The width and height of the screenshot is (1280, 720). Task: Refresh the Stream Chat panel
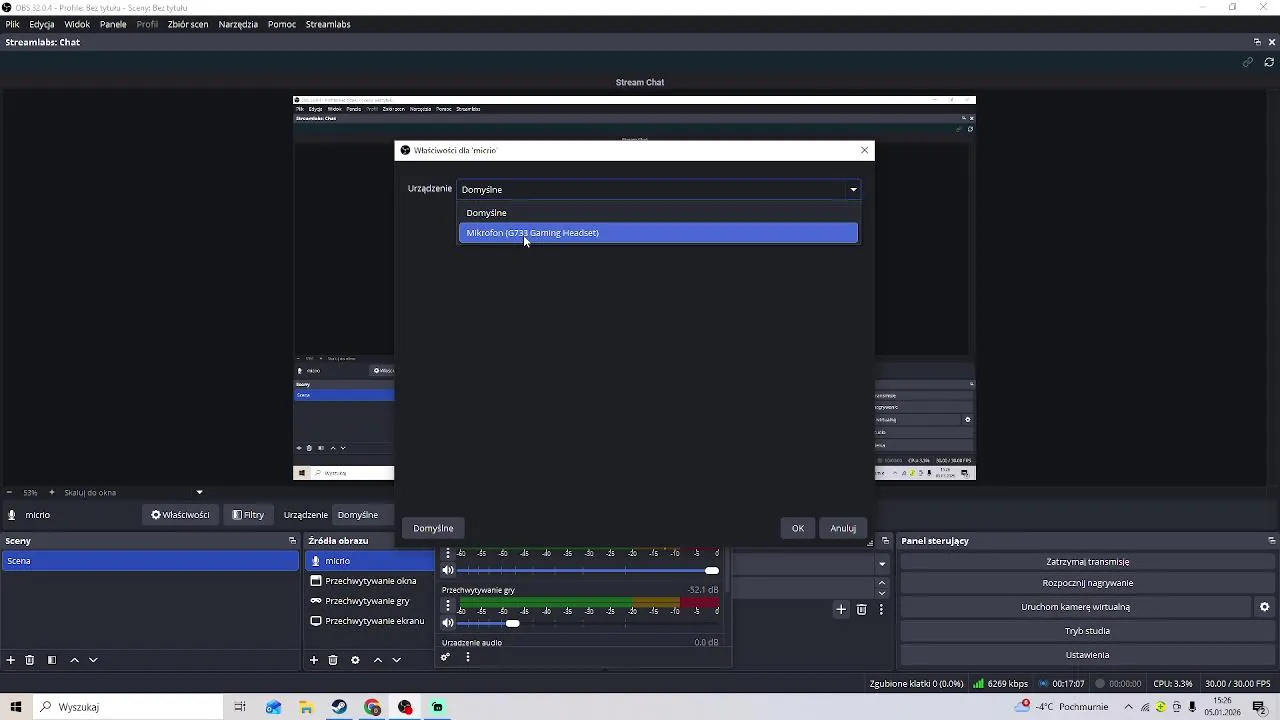coord(1269,62)
